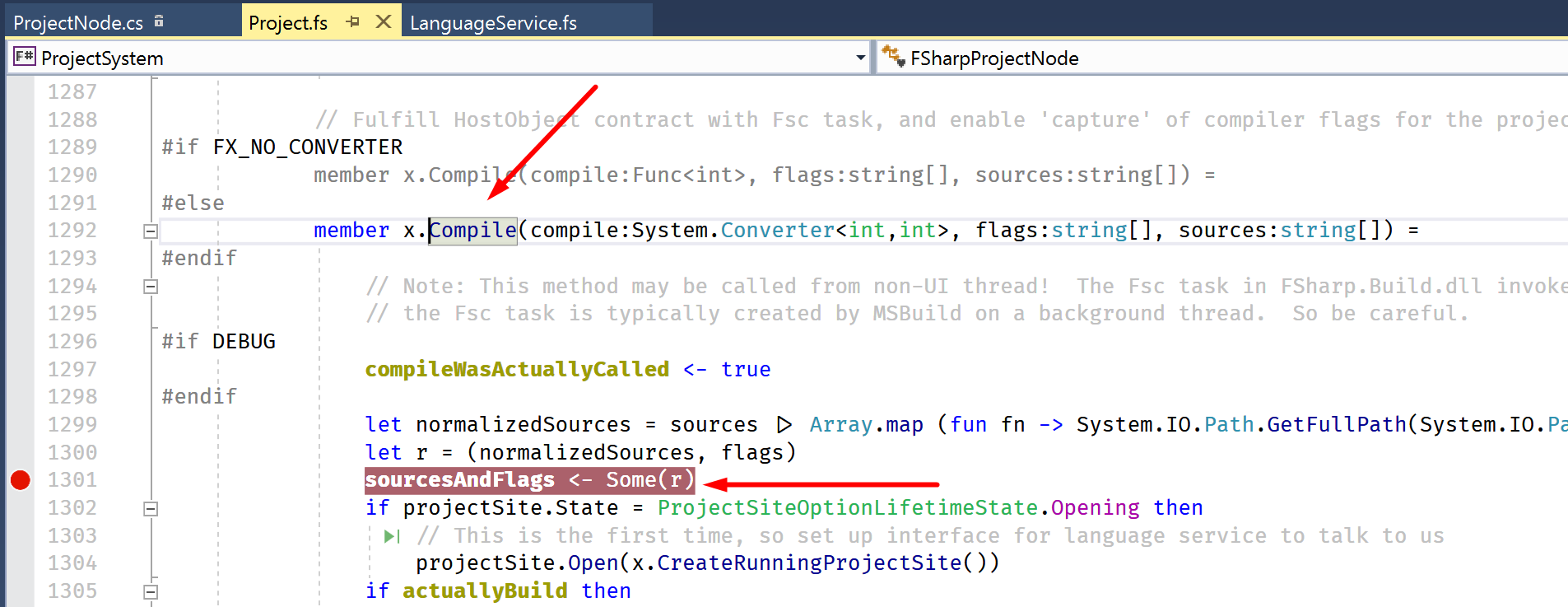
Task: Collapse the outline region at line 1302
Action: (x=151, y=509)
